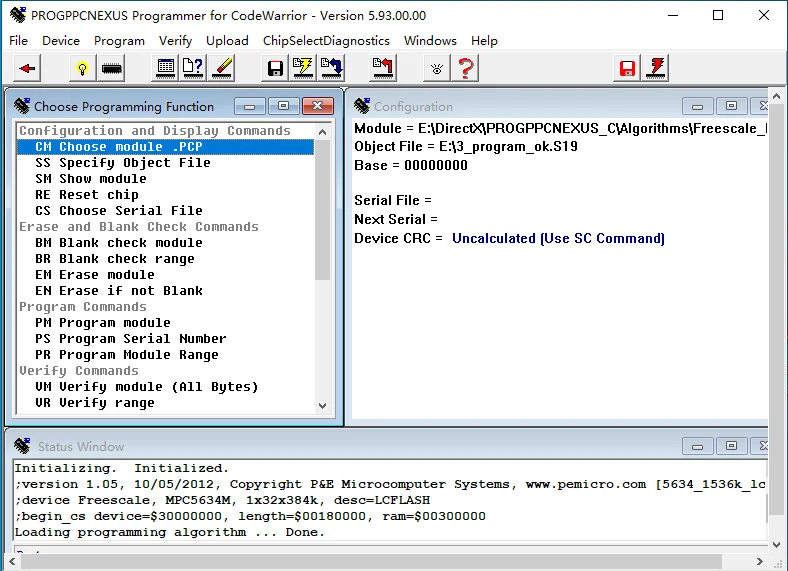Screen dimensions: 788x571
Task: Minimize the Choose Programming Function window
Action: coord(249,106)
